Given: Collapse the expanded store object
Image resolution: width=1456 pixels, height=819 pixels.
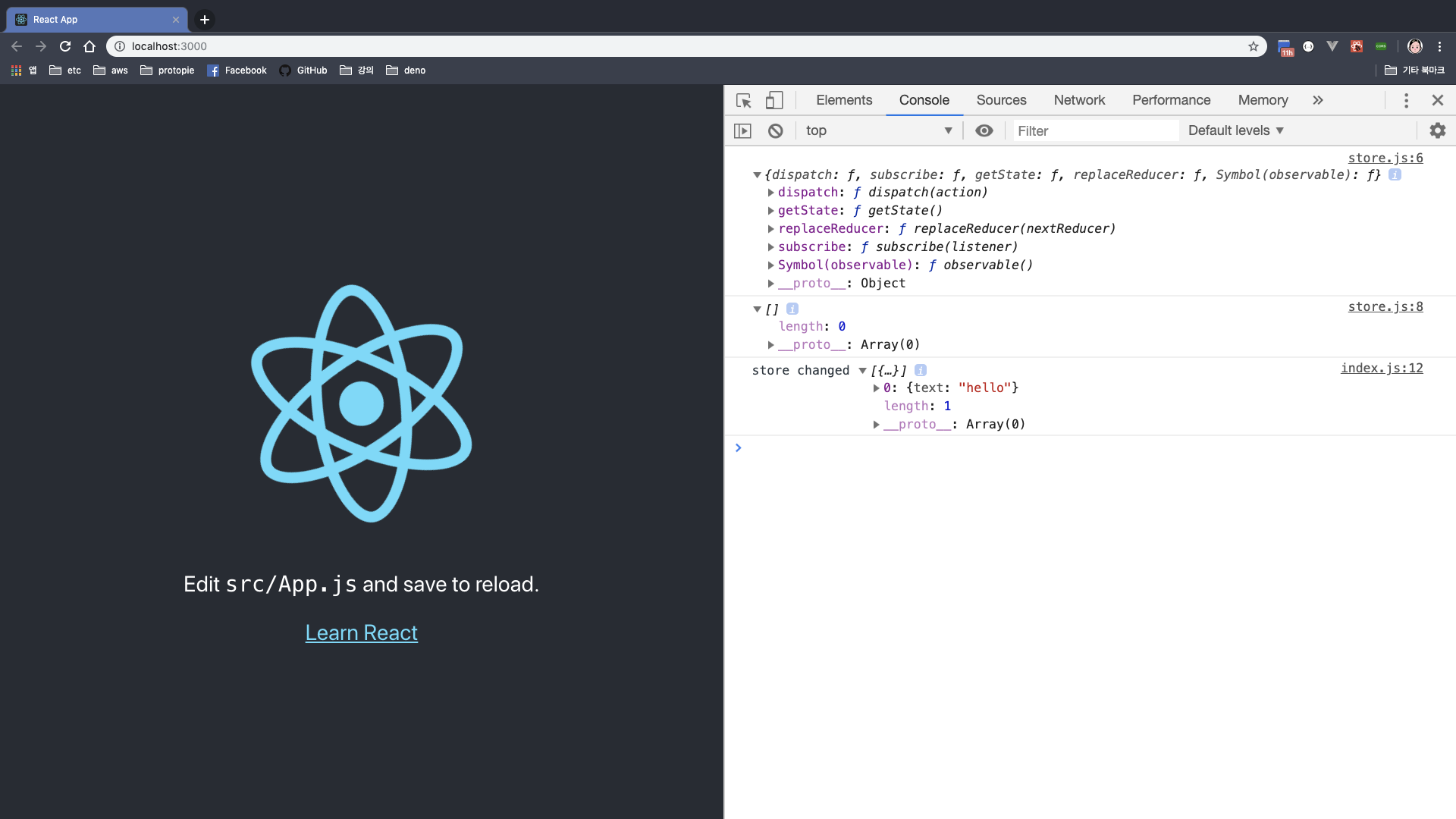Looking at the screenshot, I should [757, 174].
